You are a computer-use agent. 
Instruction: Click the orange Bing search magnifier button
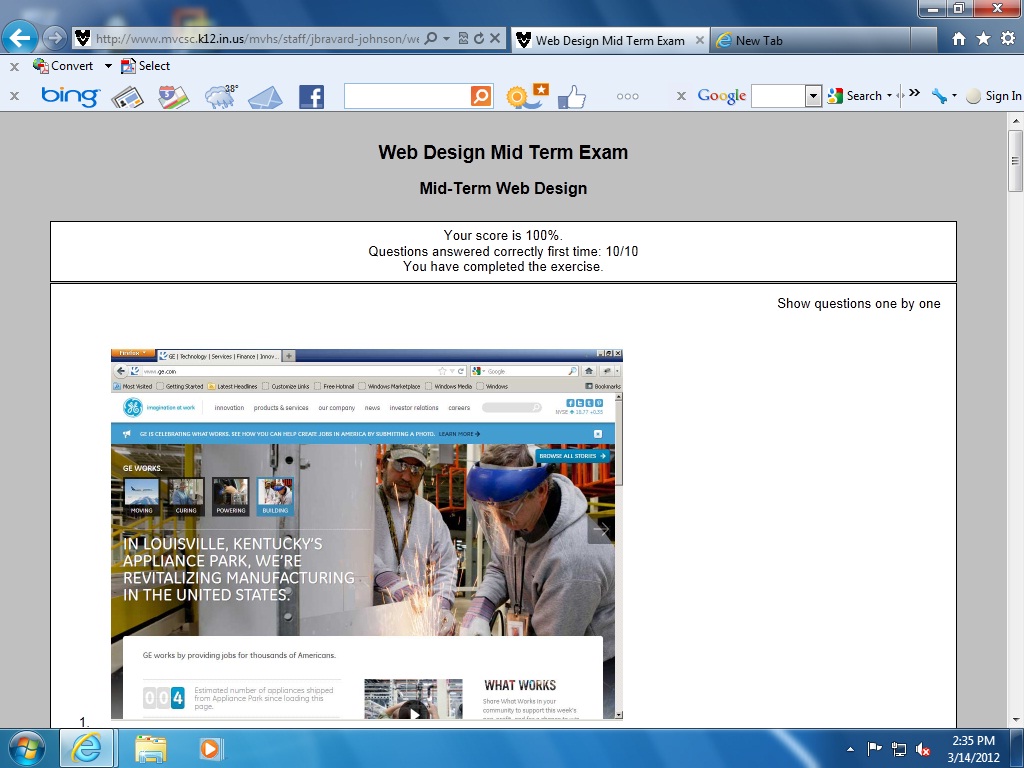481,96
